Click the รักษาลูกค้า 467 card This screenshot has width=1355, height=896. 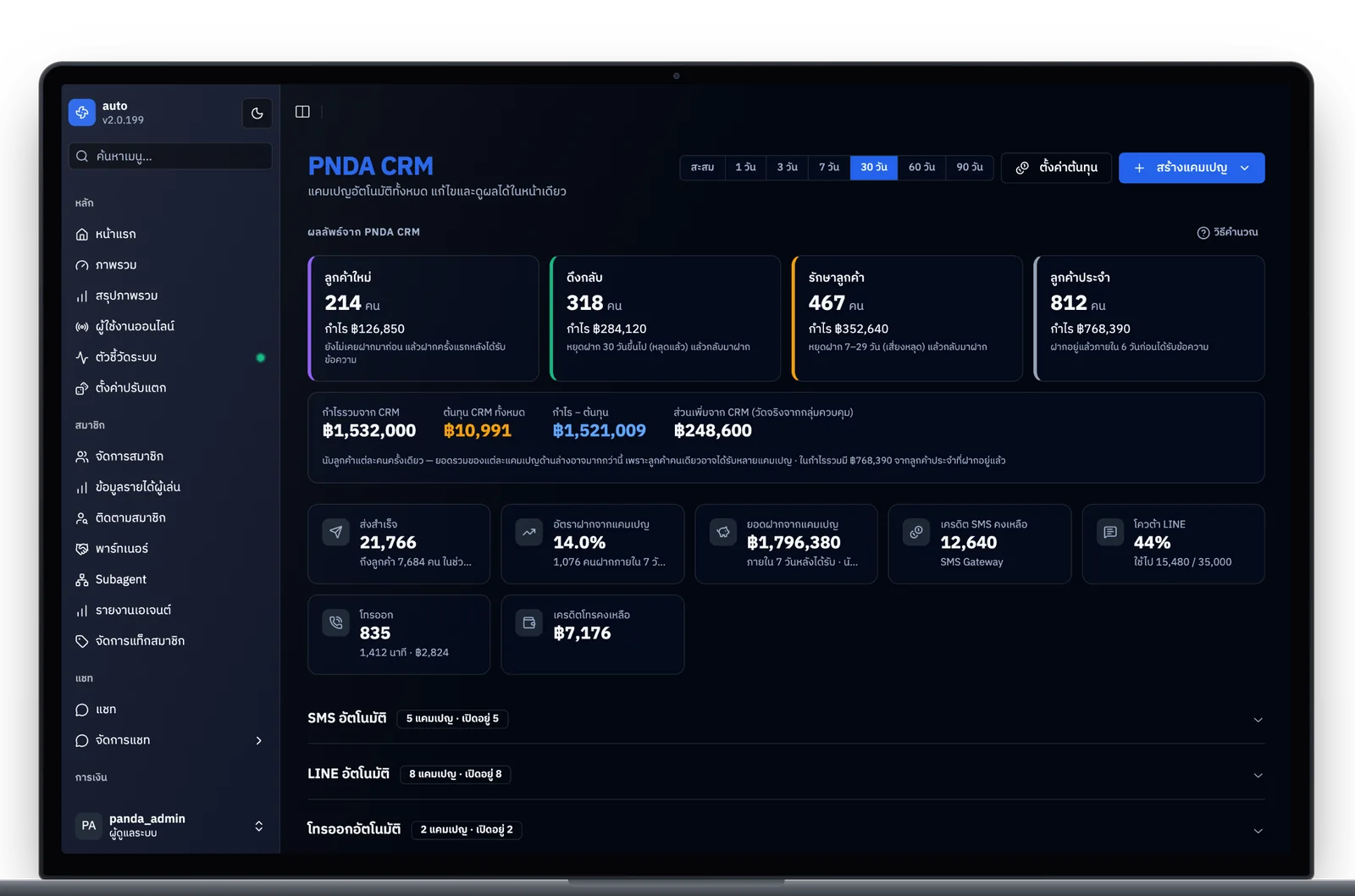click(907, 318)
